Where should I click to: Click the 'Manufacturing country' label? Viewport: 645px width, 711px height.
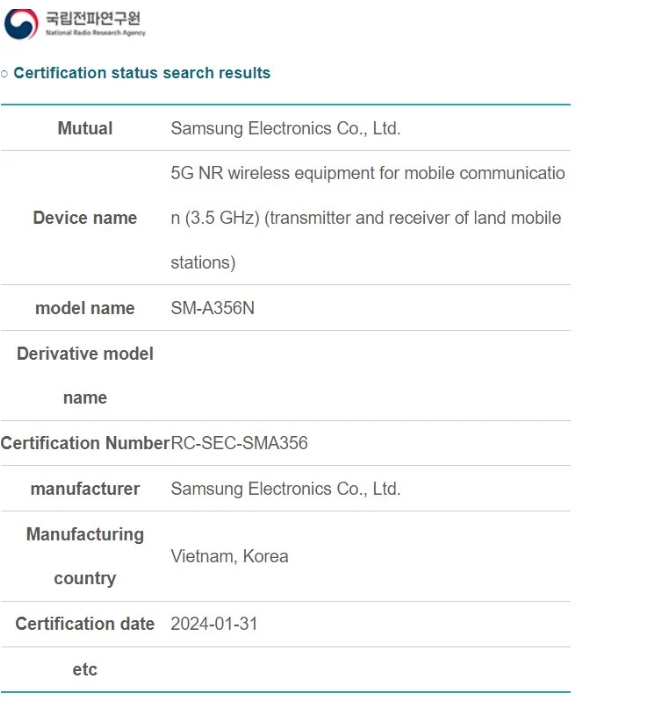click(85, 556)
